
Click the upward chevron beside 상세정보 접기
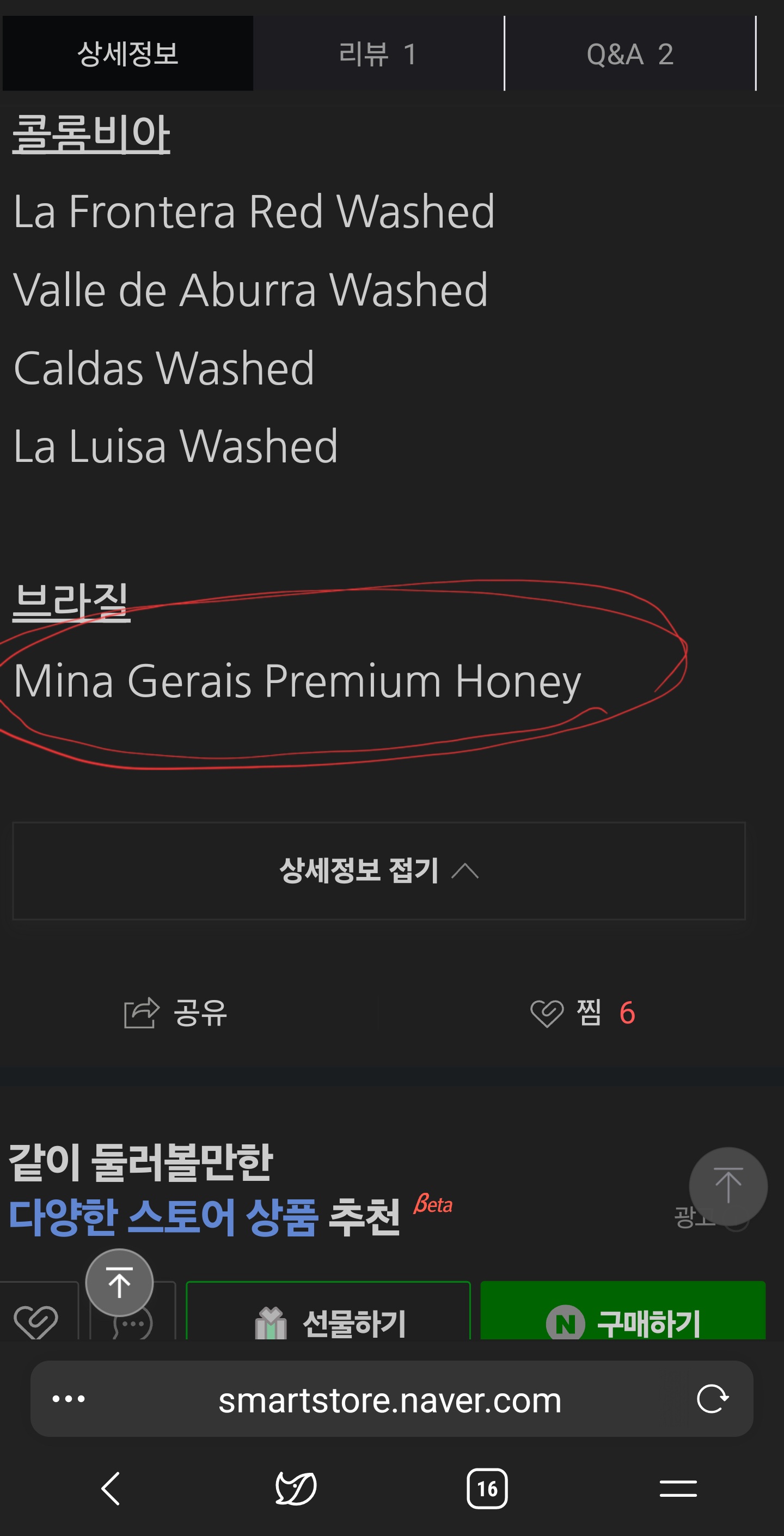(465, 871)
